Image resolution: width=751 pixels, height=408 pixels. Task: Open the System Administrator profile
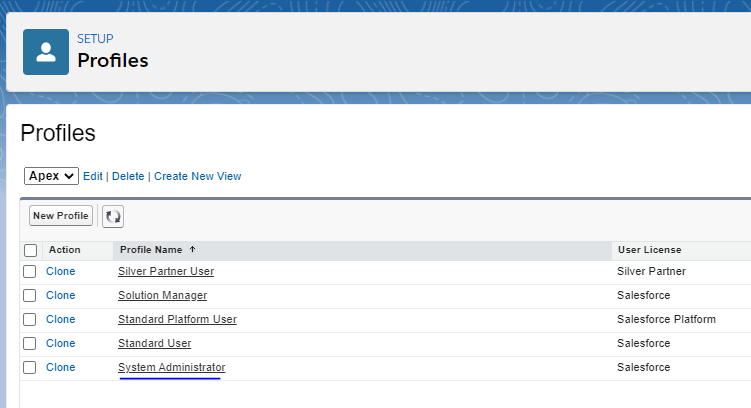(171, 367)
